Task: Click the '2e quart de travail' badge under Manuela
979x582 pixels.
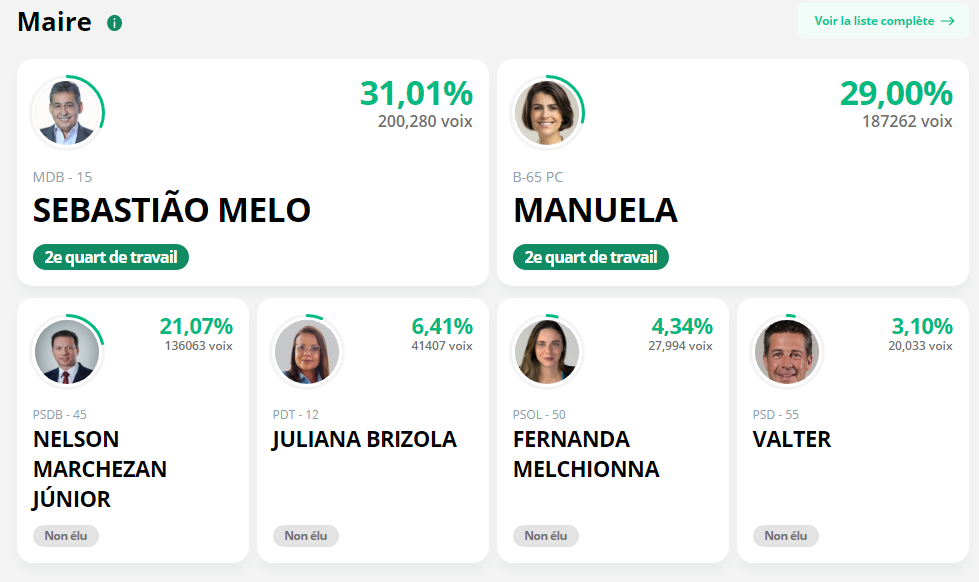Action: click(x=590, y=257)
